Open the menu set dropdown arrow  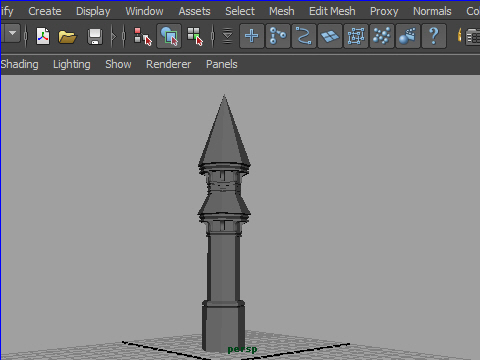pyautogui.click(x=12, y=33)
